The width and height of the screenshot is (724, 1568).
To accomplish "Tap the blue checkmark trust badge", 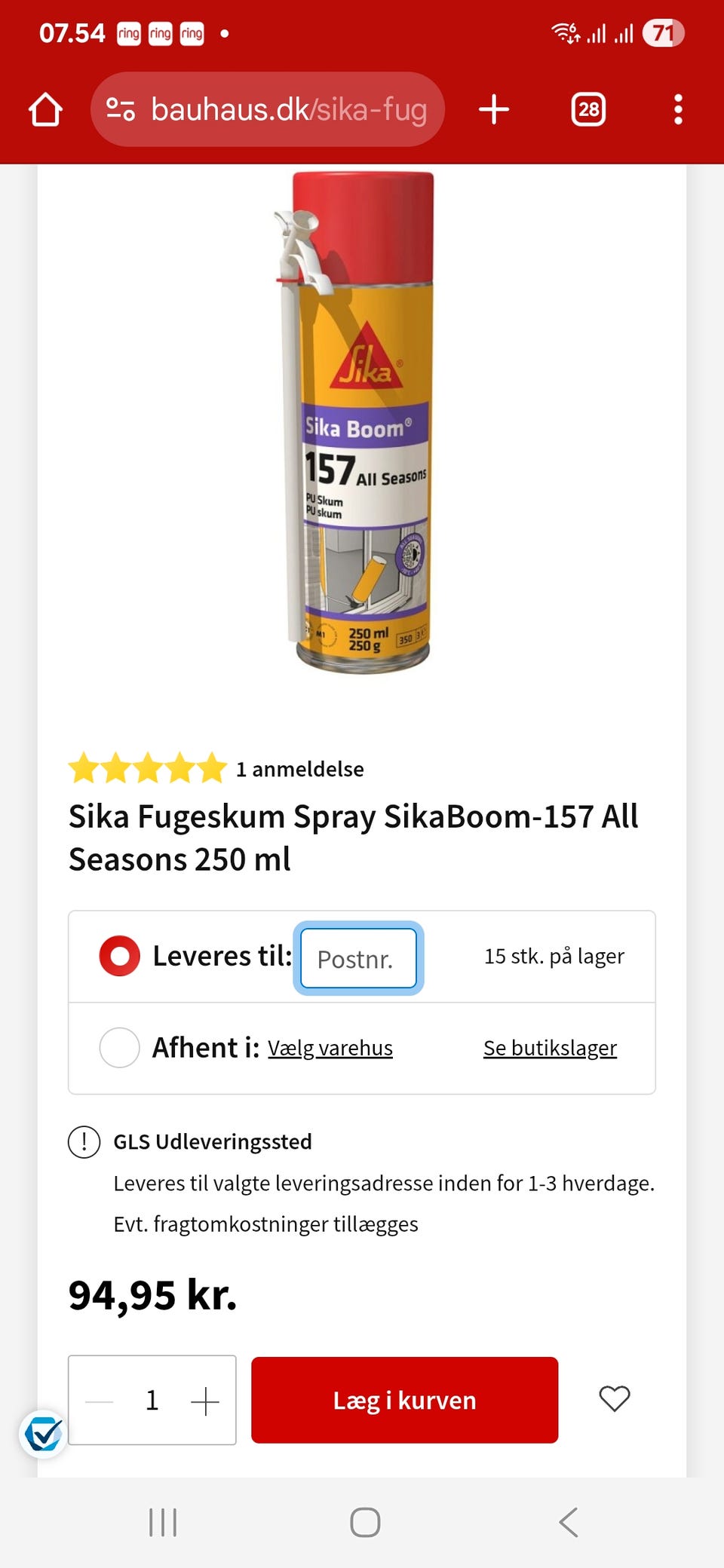I will coord(43,1433).
